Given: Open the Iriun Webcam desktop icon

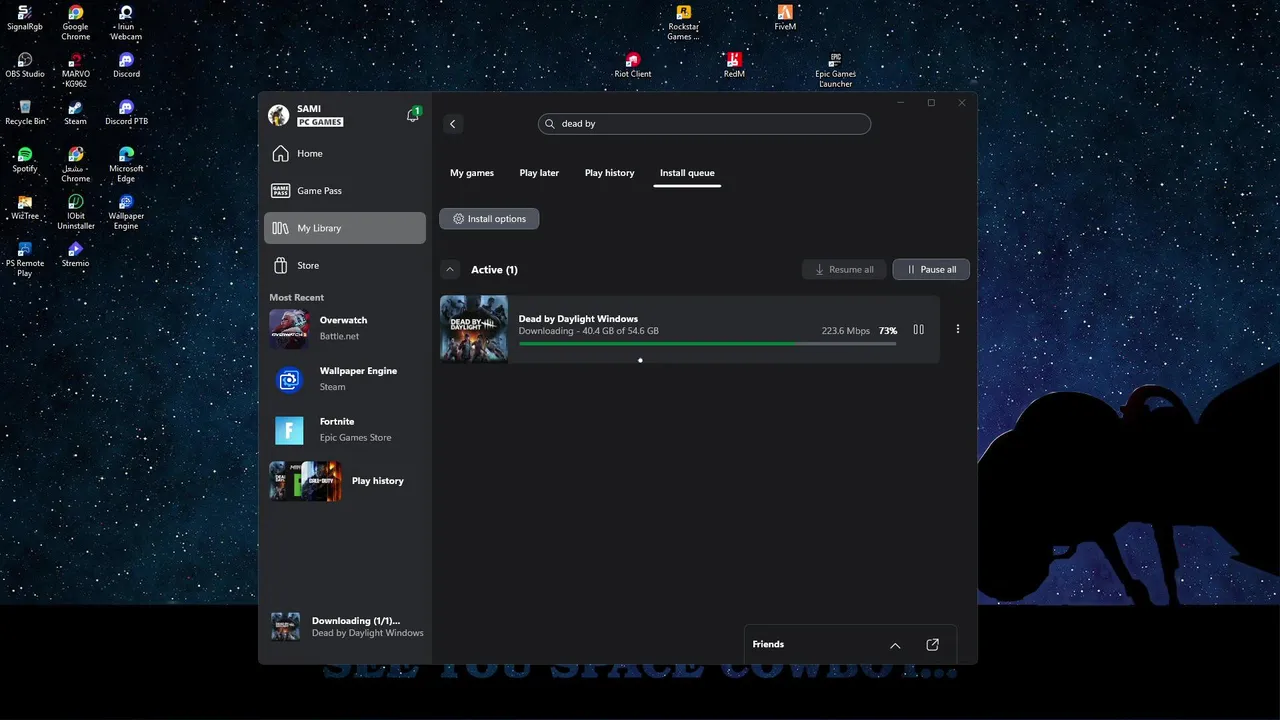Looking at the screenshot, I should pyautogui.click(x=126, y=23).
